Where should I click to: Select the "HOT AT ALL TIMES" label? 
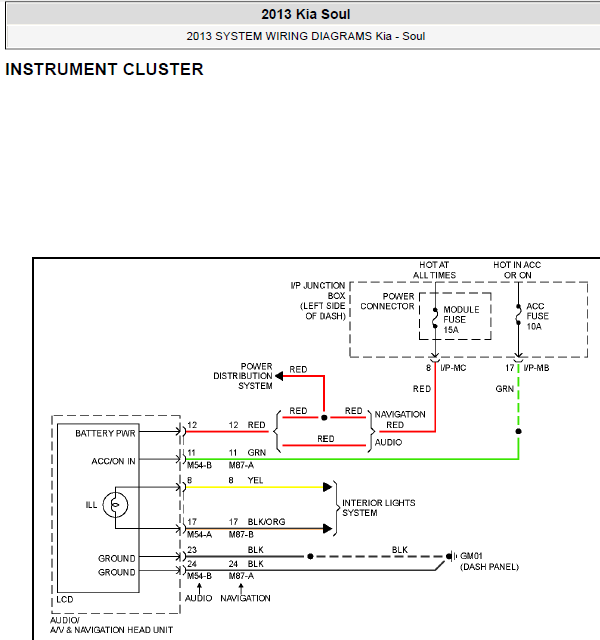click(434, 270)
